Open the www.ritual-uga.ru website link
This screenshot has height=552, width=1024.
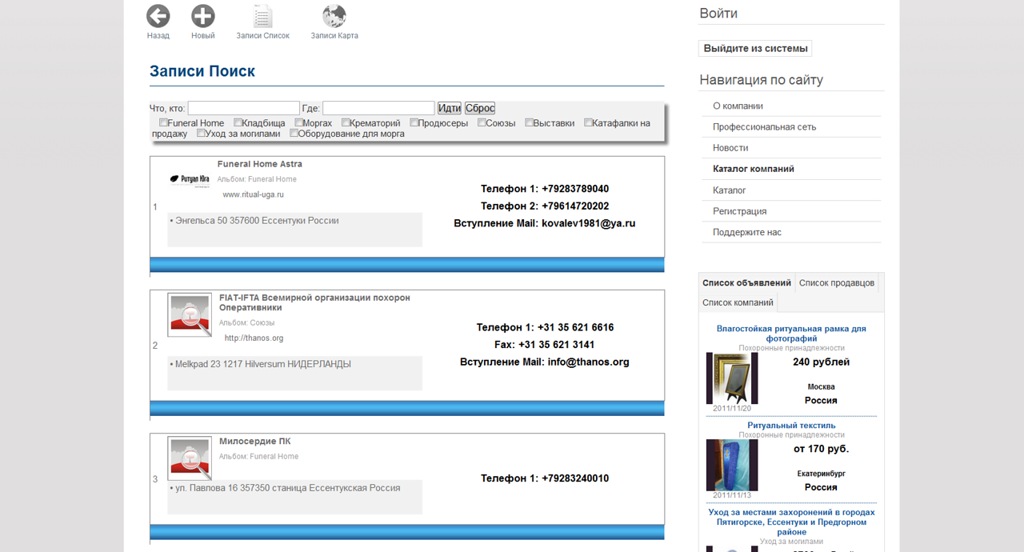[x=253, y=195]
